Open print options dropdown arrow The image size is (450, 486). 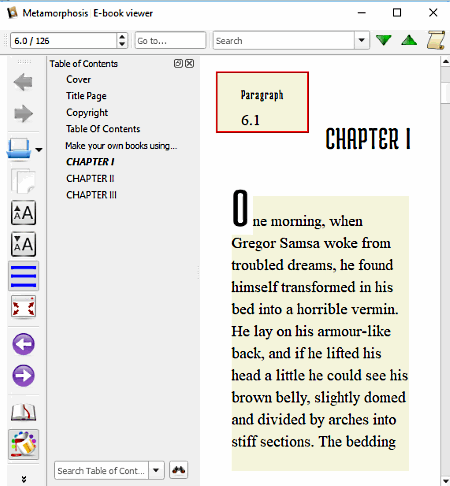[x=39, y=150]
